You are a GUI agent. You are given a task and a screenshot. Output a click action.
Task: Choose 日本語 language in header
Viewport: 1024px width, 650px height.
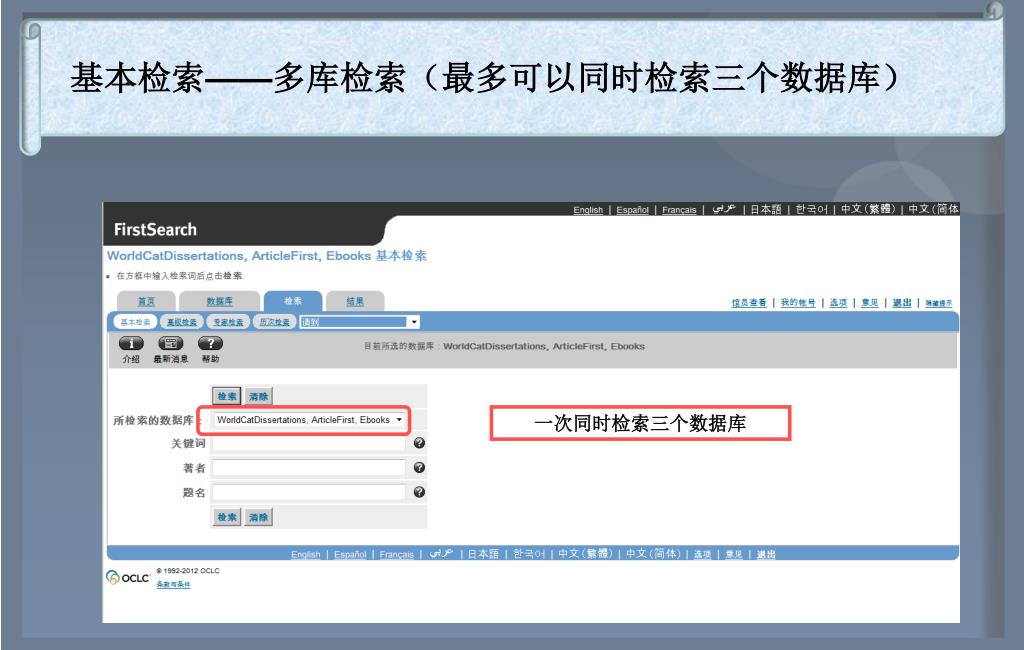[765, 209]
